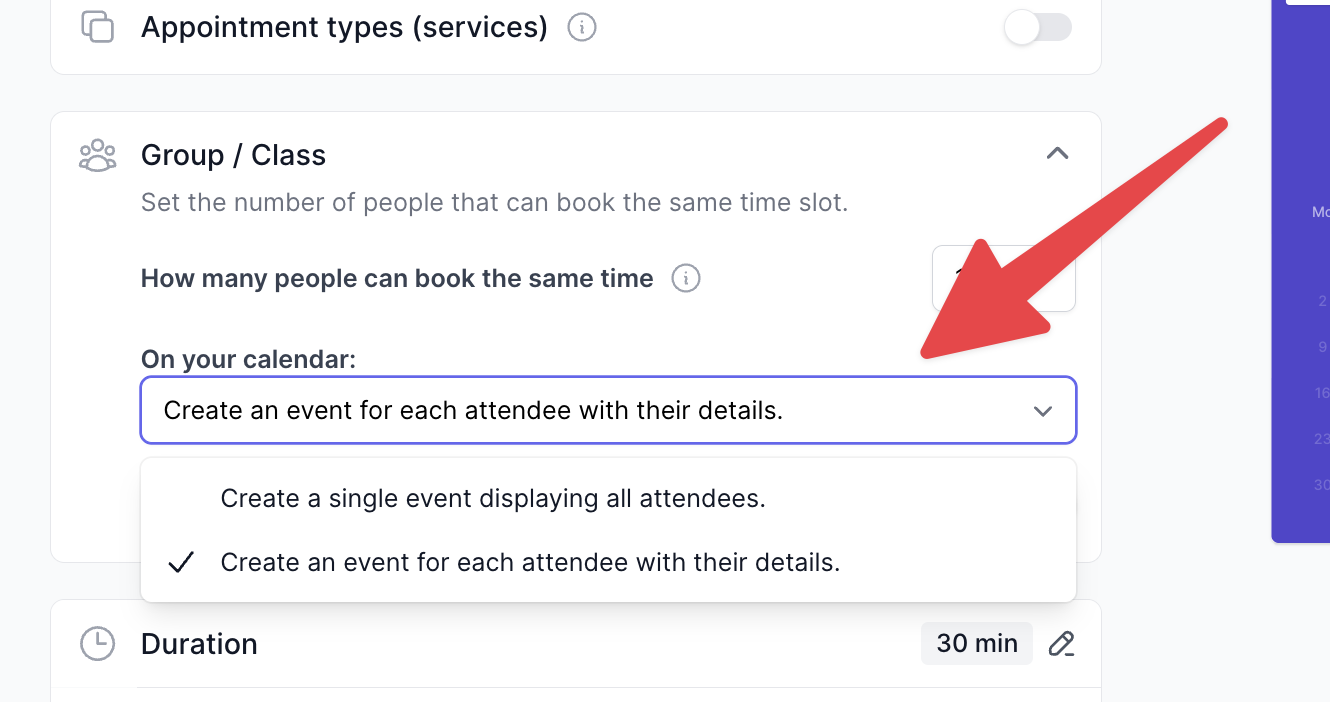Click the checkmark icon beside selected option

pyautogui.click(x=181, y=562)
